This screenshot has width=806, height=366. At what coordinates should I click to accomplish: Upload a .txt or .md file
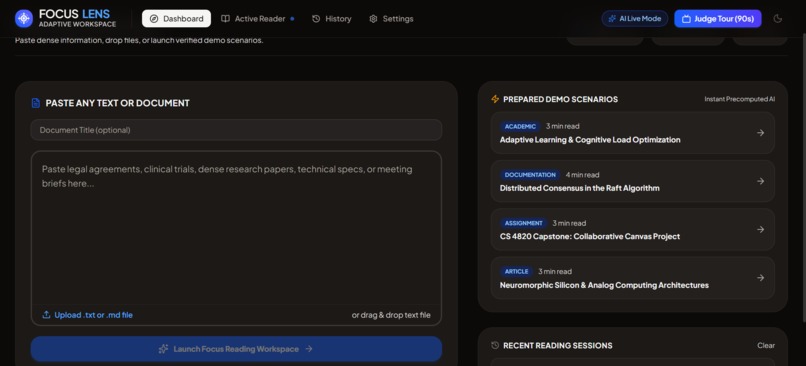click(87, 315)
